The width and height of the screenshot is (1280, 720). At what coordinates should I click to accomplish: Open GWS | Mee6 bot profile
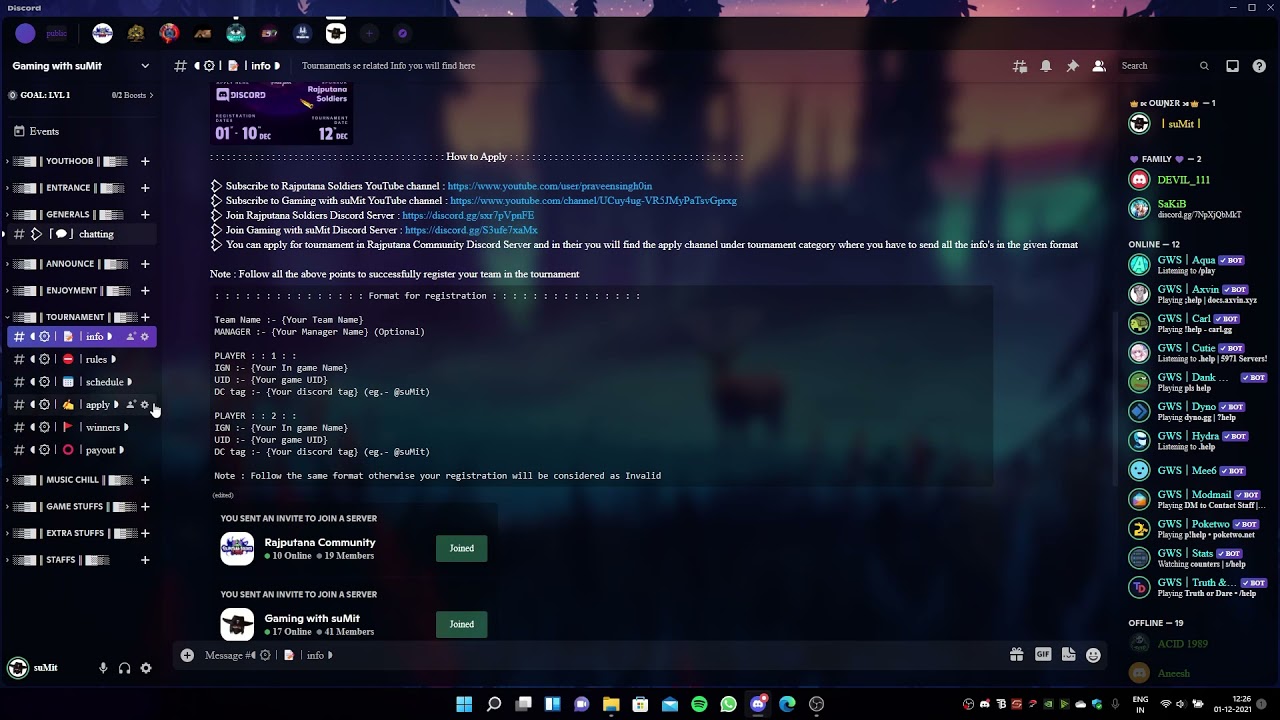click(1196, 470)
